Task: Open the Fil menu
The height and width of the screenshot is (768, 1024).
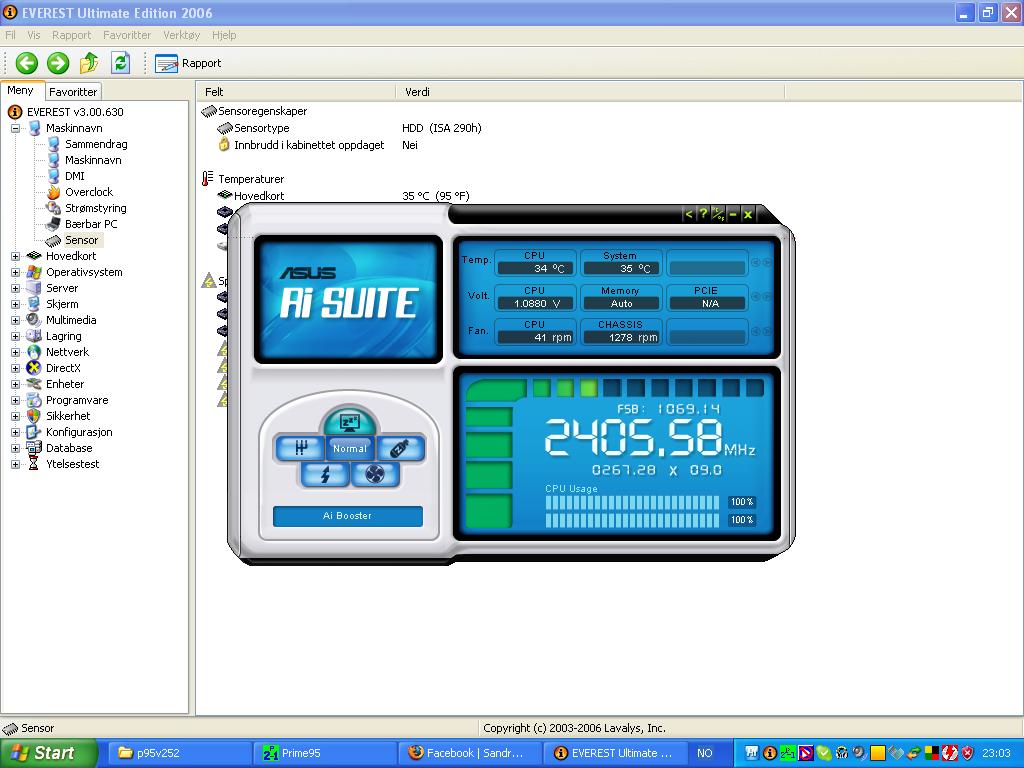Action: pyautogui.click(x=10, y=35)
